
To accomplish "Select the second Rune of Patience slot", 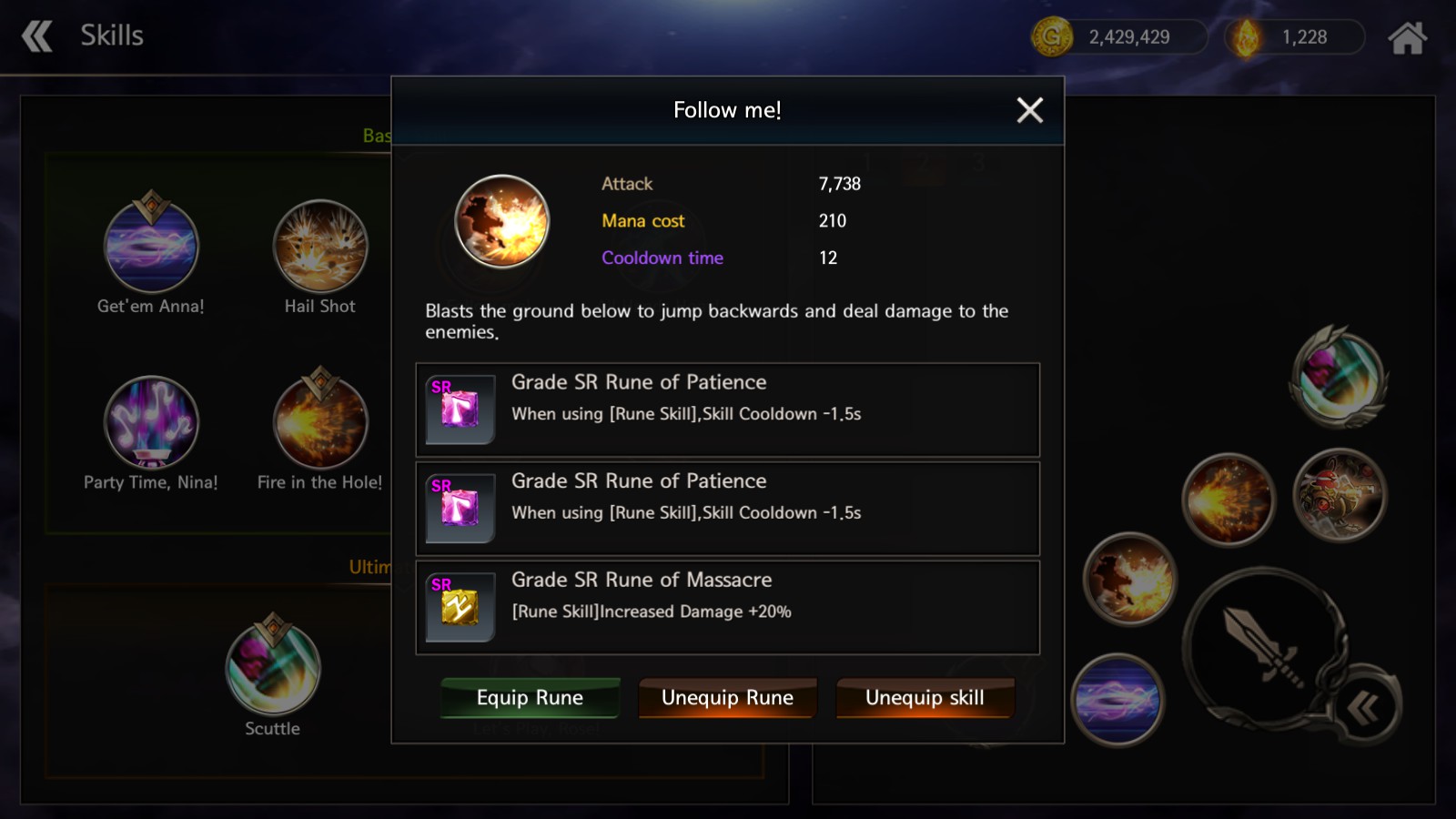I will (728, 509).
